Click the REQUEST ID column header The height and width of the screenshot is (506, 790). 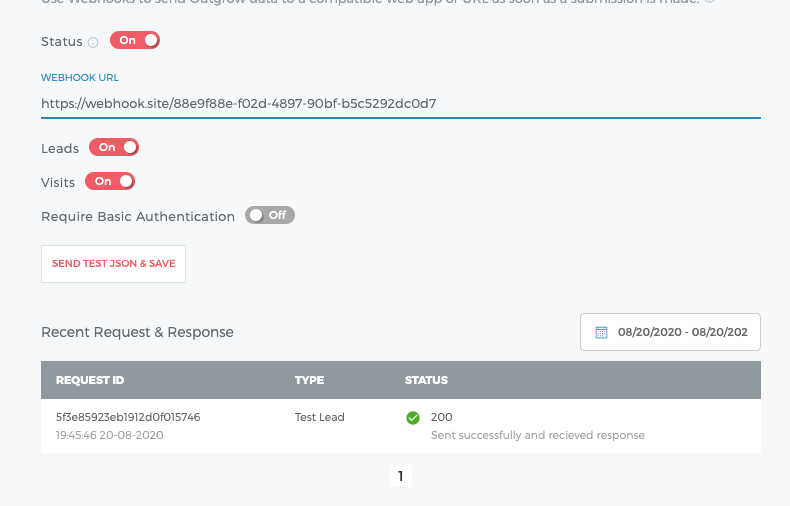[90, 380]
